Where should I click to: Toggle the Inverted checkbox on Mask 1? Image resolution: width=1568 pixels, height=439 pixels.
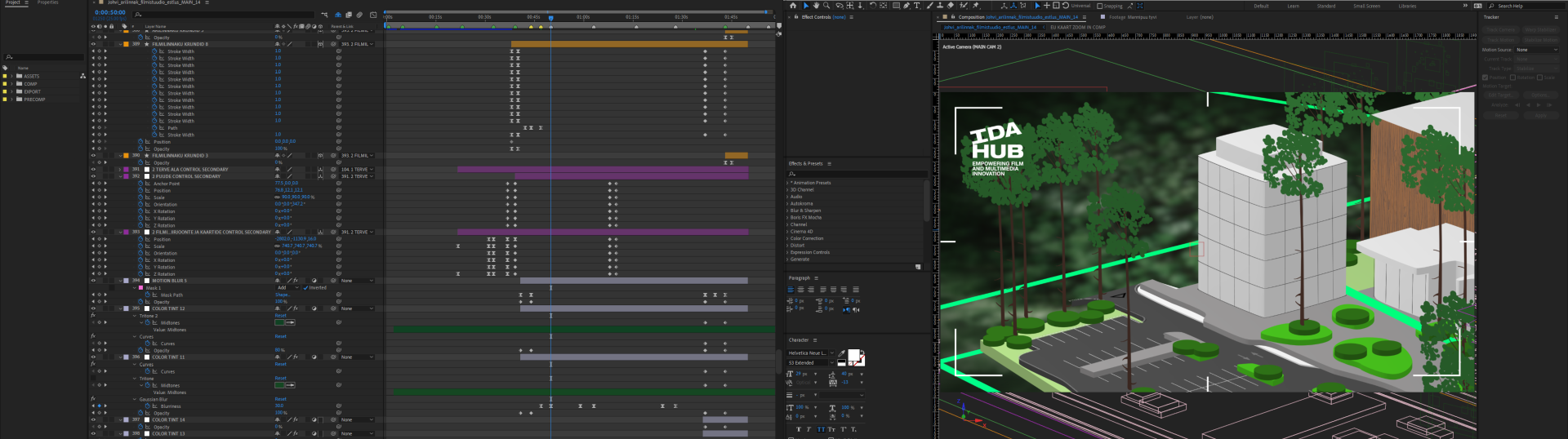[305, 288]
